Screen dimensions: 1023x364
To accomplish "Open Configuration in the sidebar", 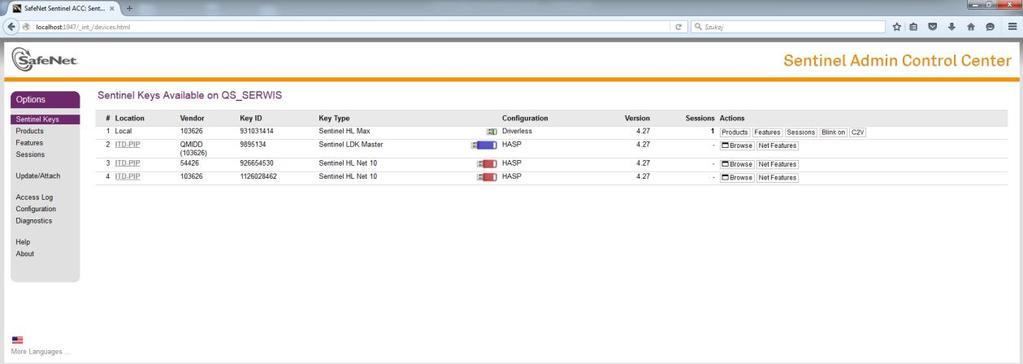I will [36, 209].
